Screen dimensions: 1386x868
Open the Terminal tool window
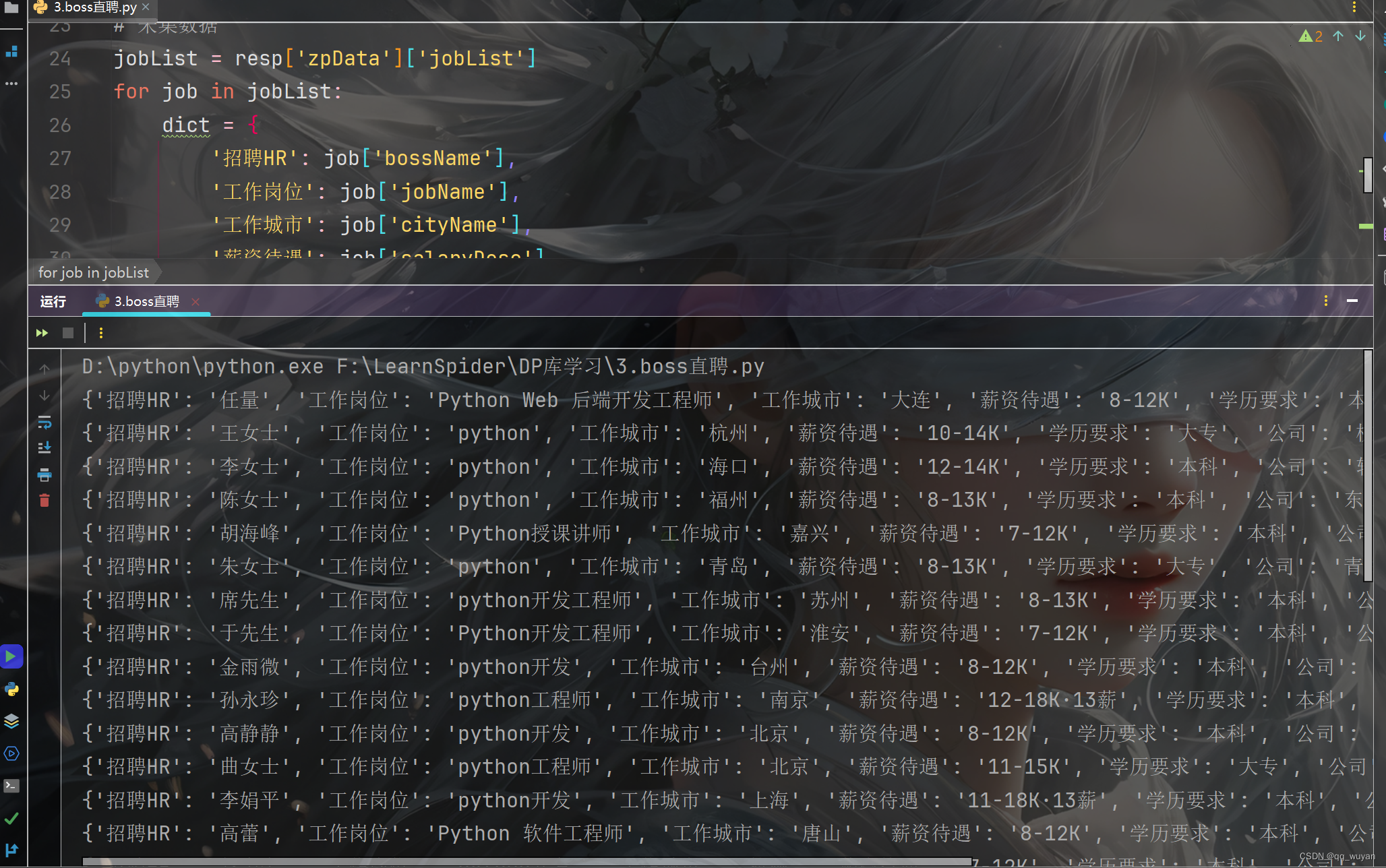pyautogui.click(x=11, y=786)
